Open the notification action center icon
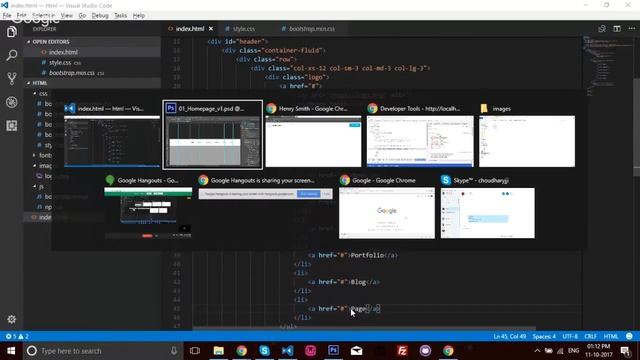 [625, 351]
